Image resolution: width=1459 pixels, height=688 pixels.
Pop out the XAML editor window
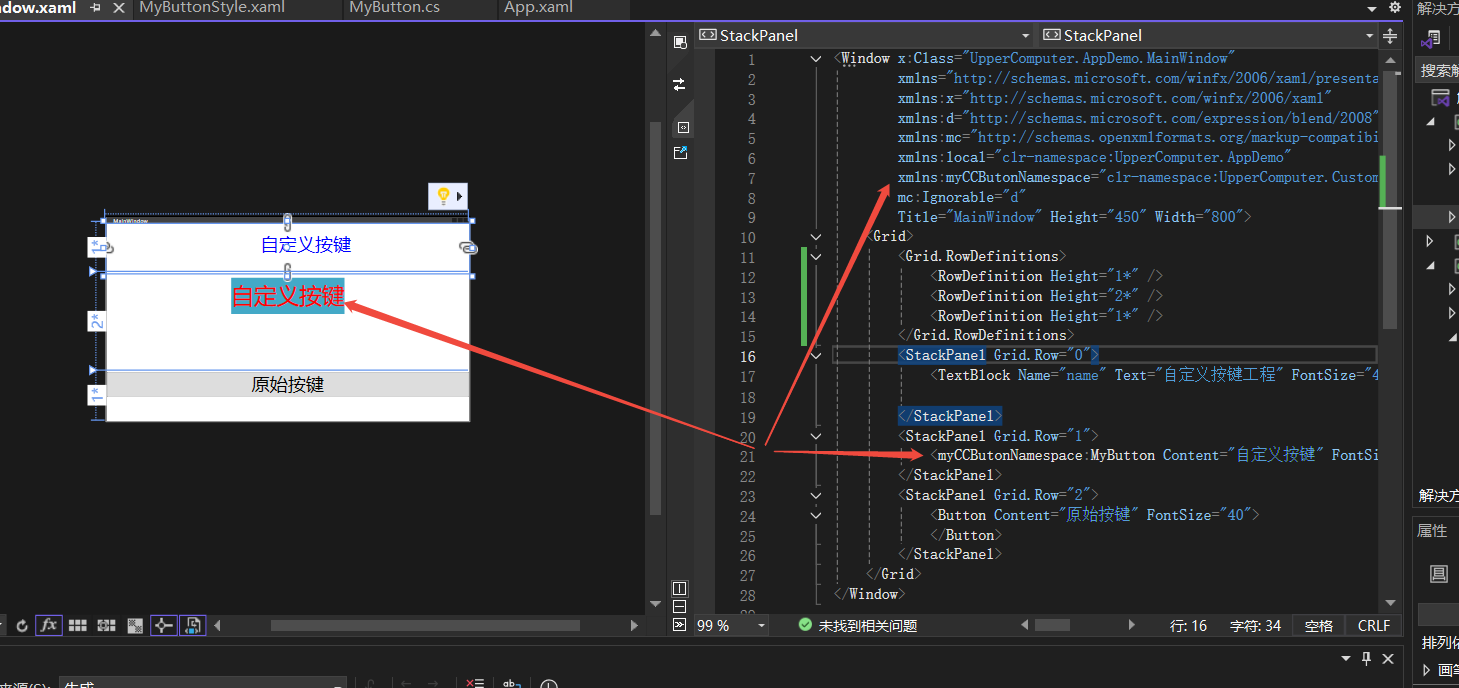680,152
